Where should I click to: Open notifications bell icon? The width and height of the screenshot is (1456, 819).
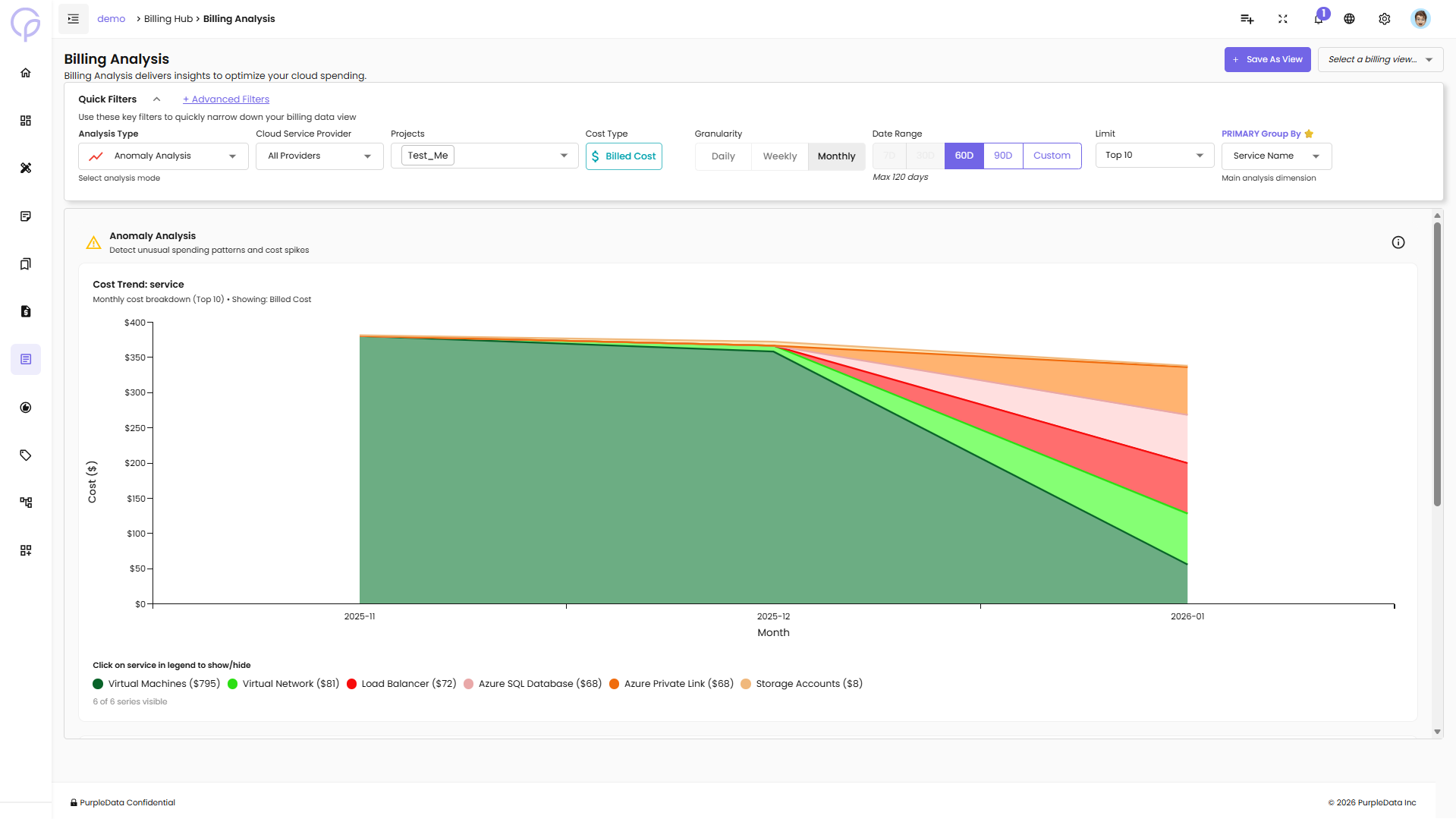click(x=1318, y=19)
